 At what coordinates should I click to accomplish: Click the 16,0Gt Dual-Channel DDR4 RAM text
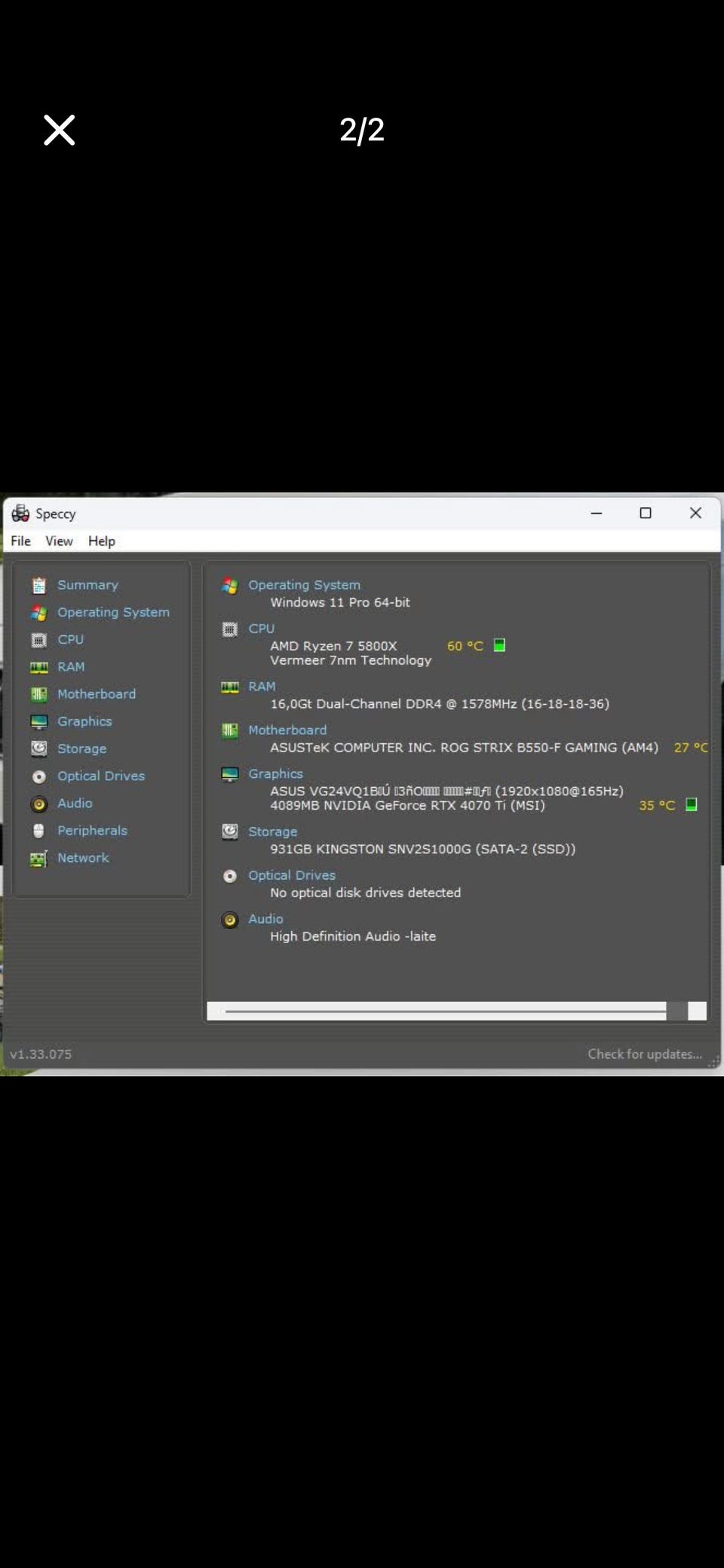[440, 704]
